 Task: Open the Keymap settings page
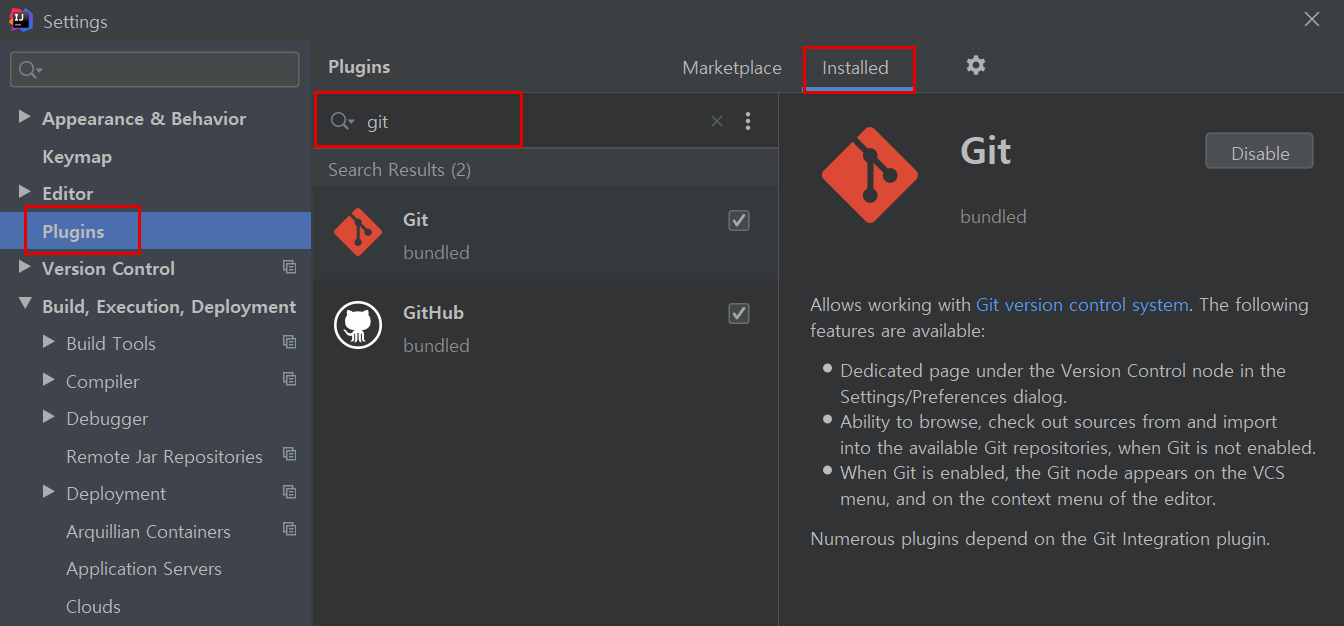pyautogui.click(x=77, y=157)
